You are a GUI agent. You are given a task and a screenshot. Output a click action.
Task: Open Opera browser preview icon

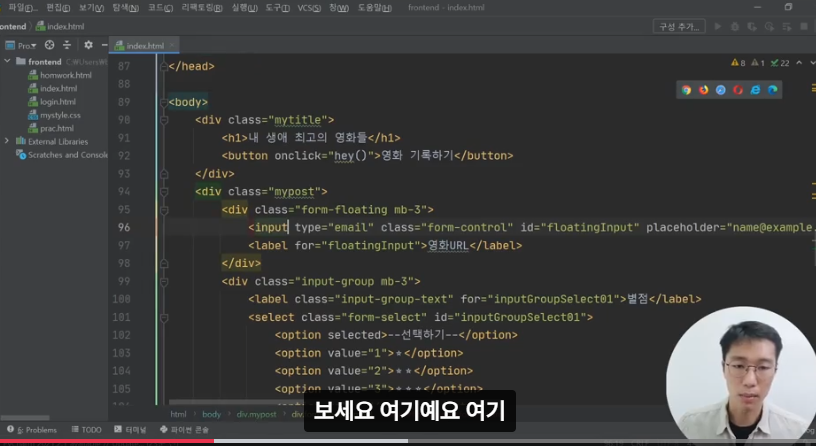(738, 90)
